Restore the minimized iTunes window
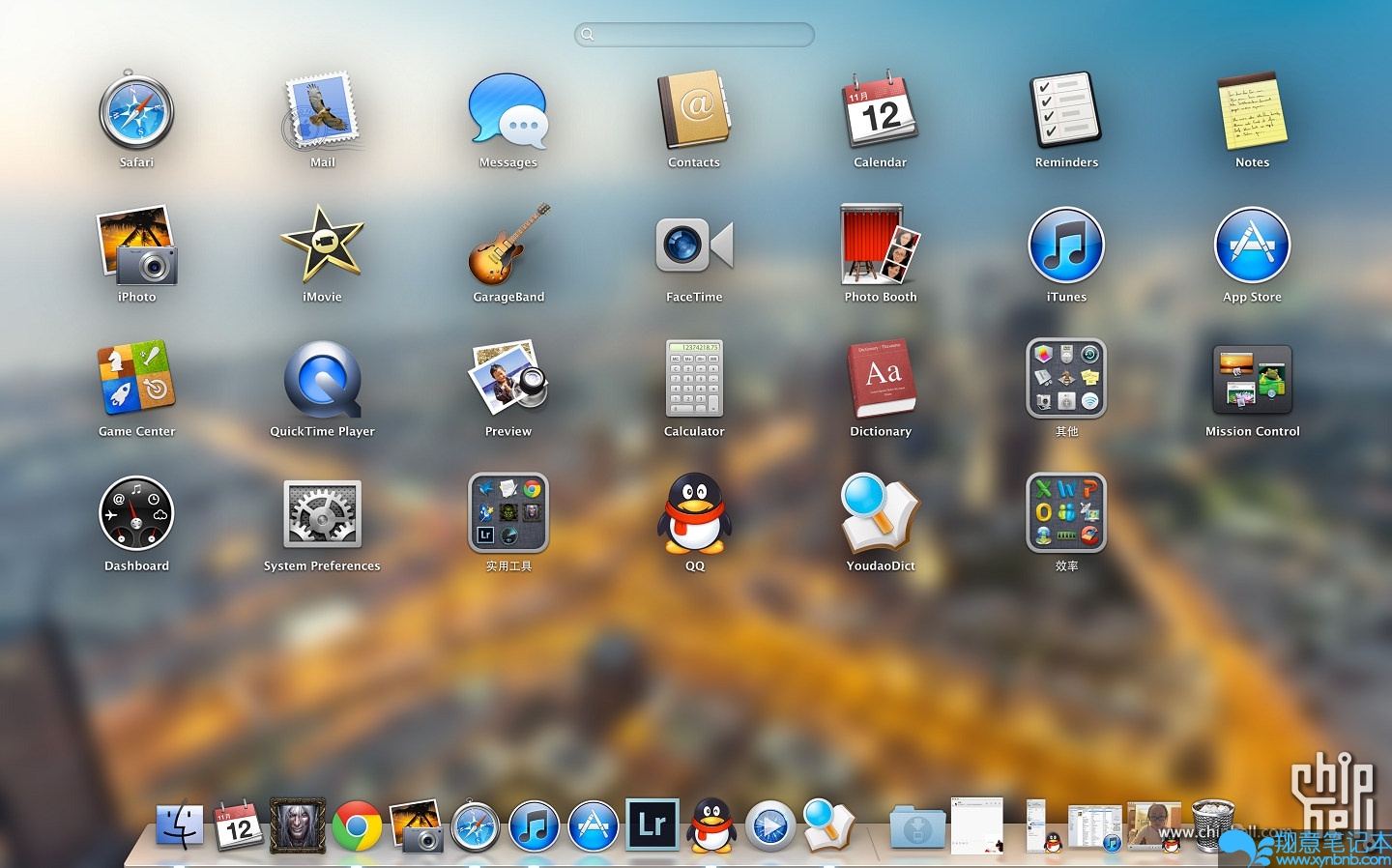This screenshot has width=1392, height=868. tap(1095, 828)
